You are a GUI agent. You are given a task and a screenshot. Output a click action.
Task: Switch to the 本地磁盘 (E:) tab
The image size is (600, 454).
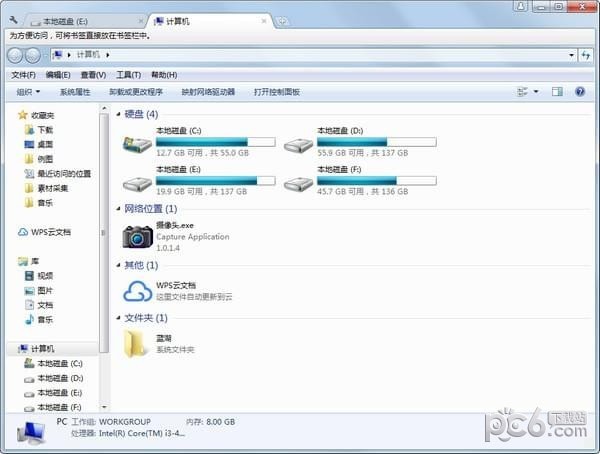click(x=86, y=21)
